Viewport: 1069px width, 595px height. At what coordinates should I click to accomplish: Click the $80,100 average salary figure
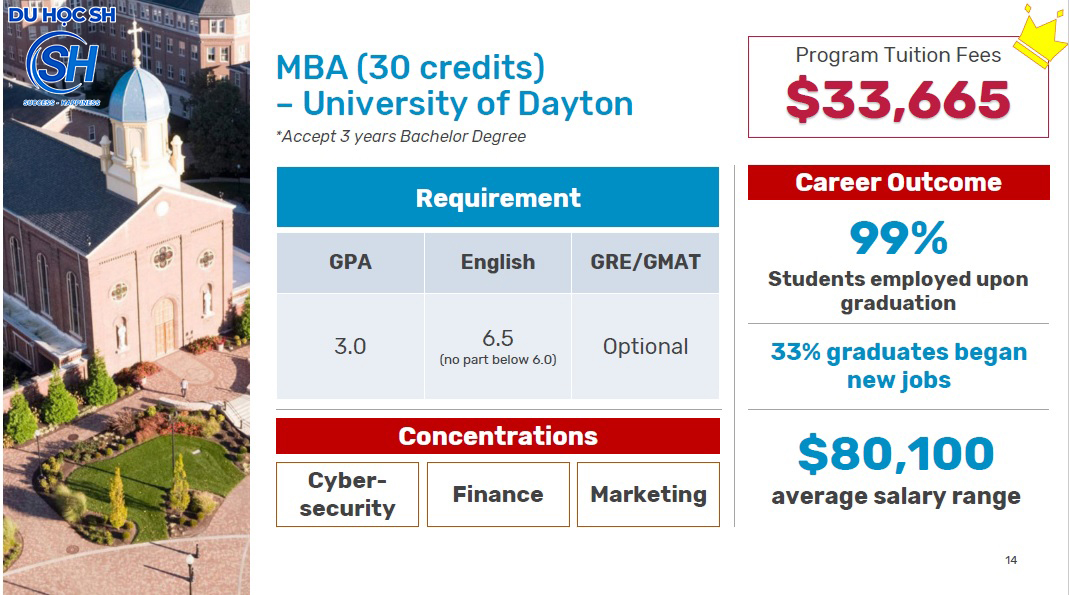tap(896, 454)
